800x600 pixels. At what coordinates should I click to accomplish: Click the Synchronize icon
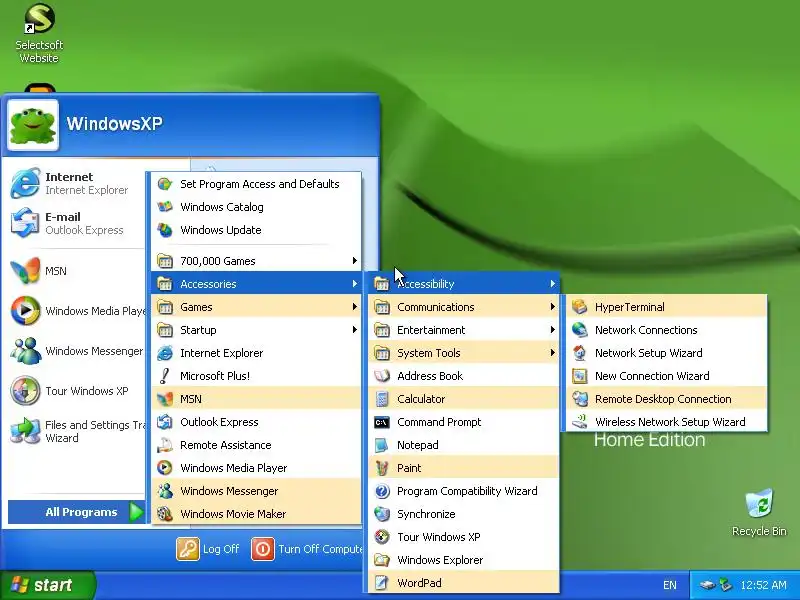tap(382, 514)
